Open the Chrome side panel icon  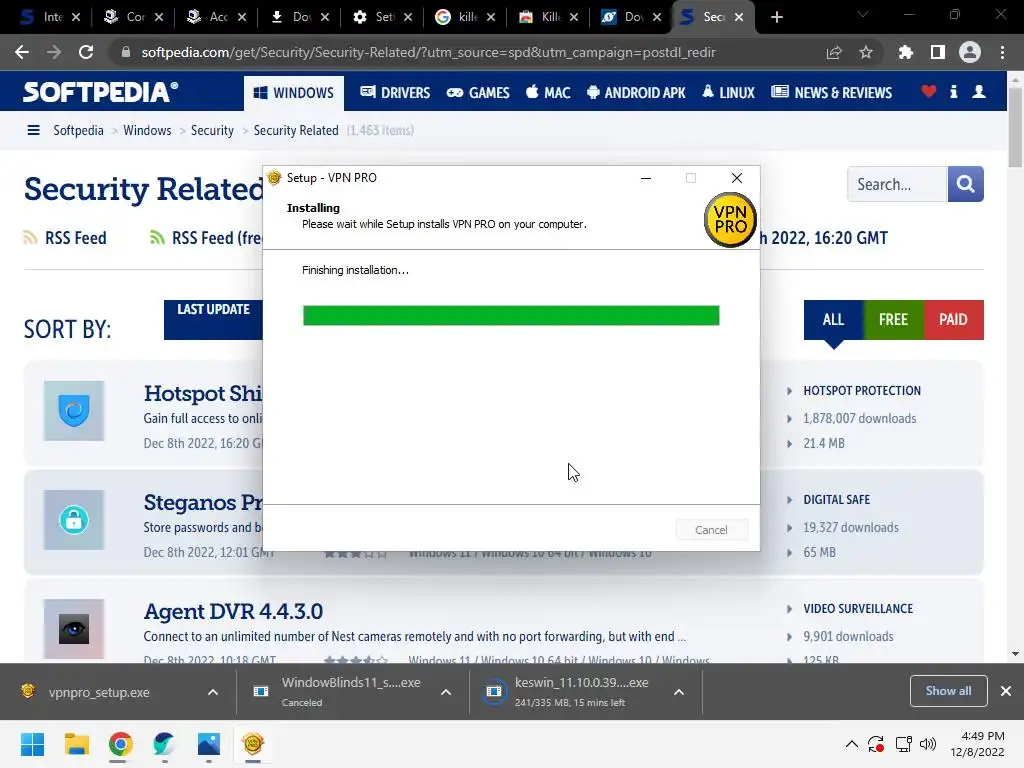(x=937, y=52)
